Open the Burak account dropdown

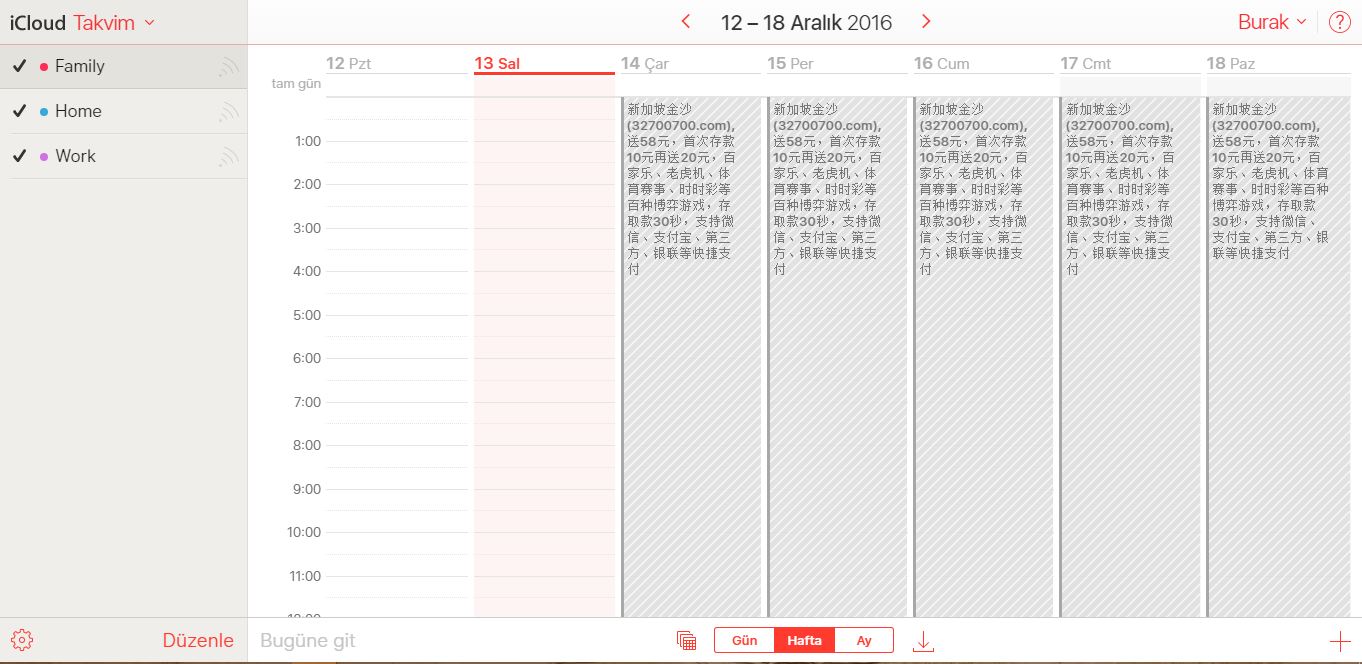pos(1272,22)
